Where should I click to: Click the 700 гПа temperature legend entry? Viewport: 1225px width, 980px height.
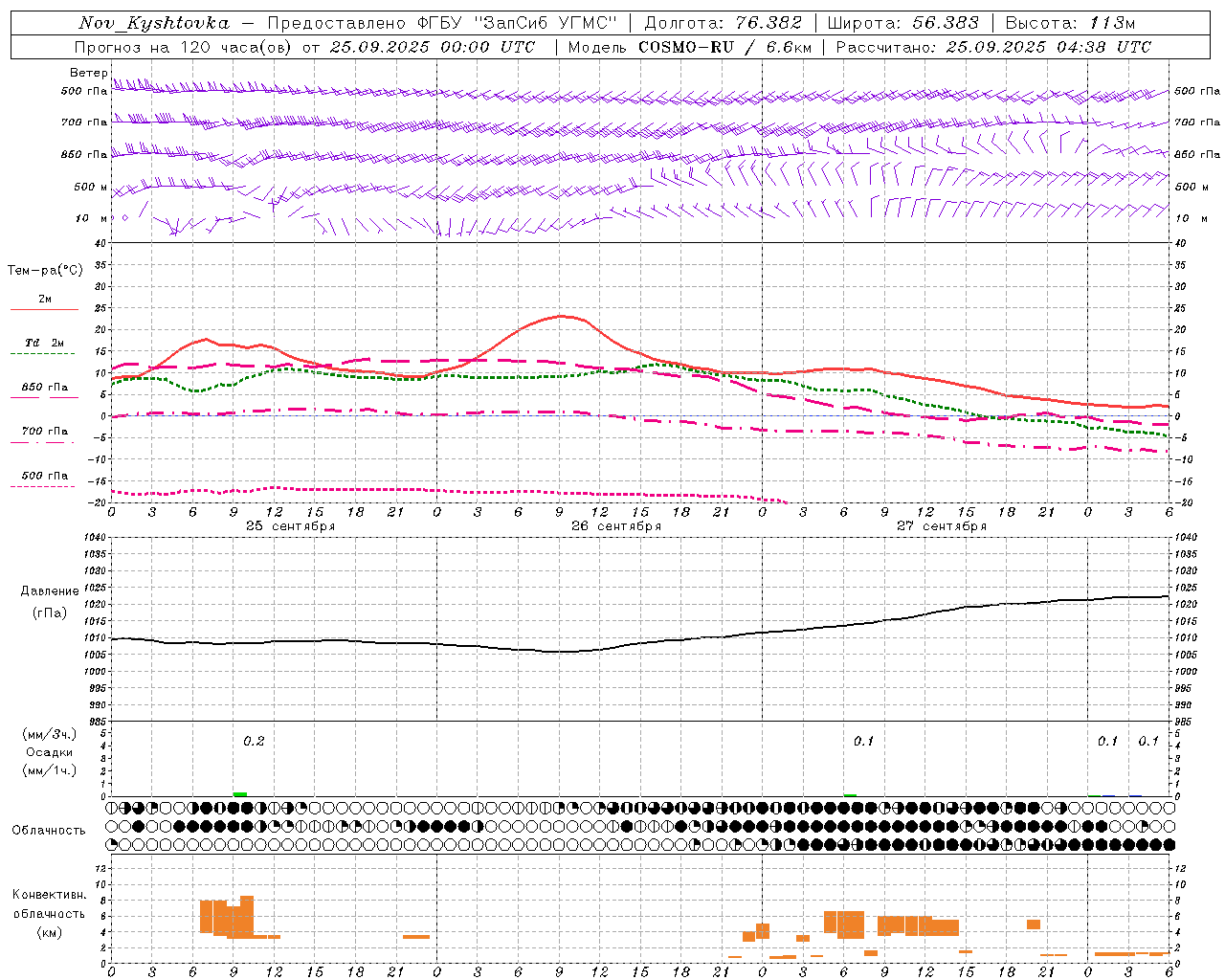tap(45, 431)
